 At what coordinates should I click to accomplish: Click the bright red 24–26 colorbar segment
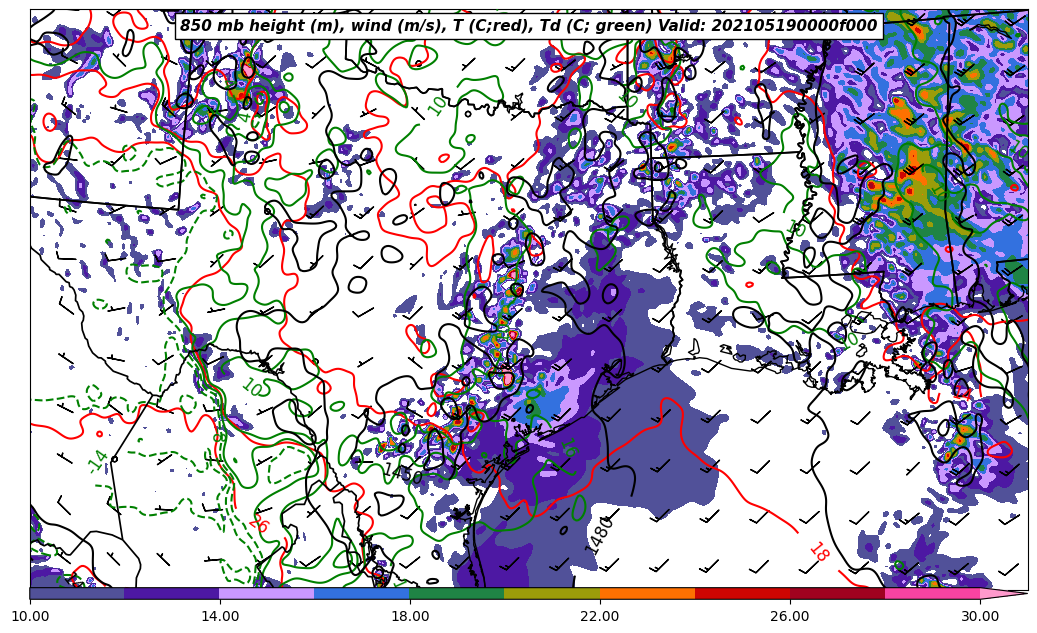point(742,593)
